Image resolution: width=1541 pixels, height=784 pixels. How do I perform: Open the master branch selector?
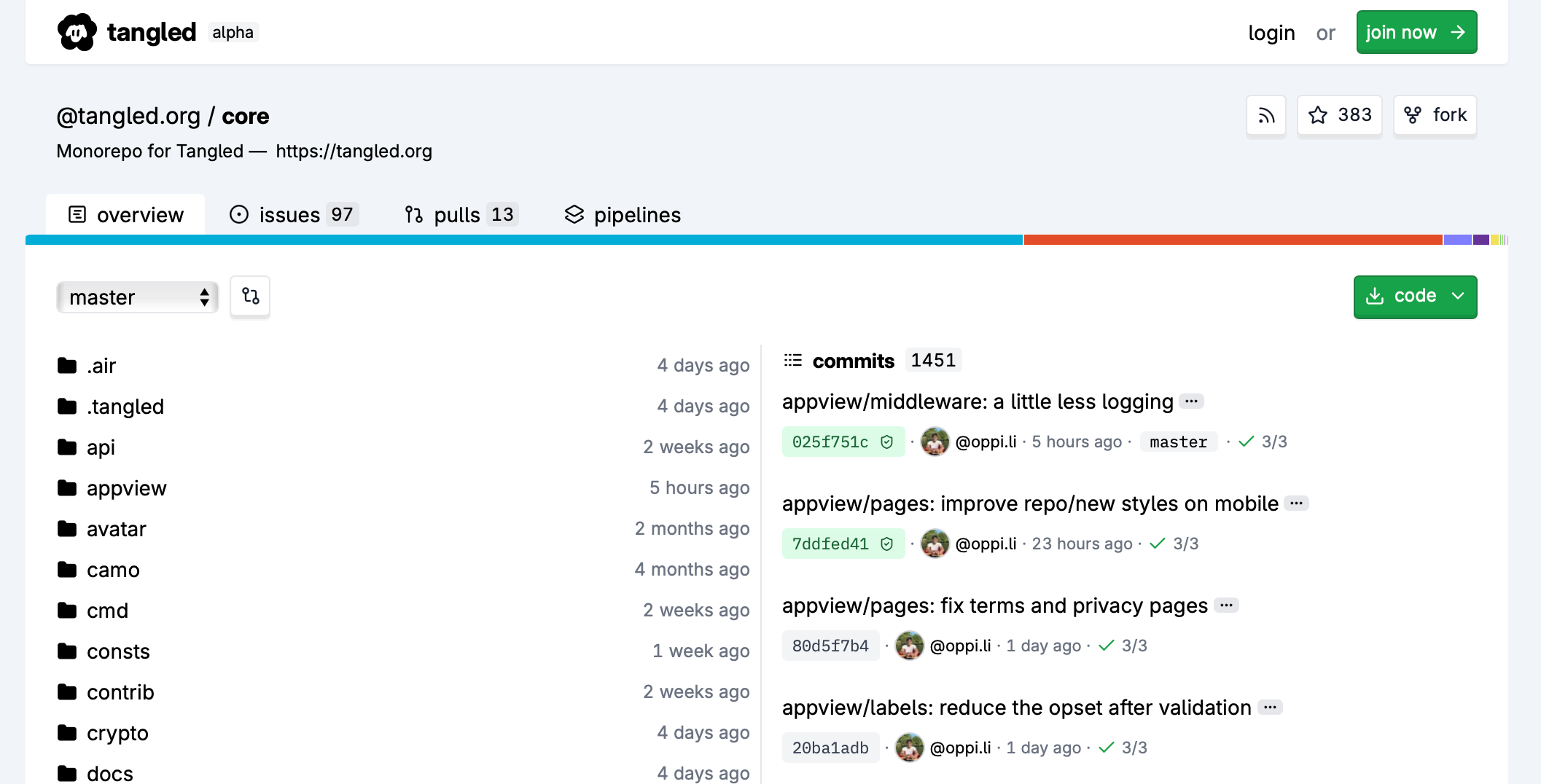137,297
